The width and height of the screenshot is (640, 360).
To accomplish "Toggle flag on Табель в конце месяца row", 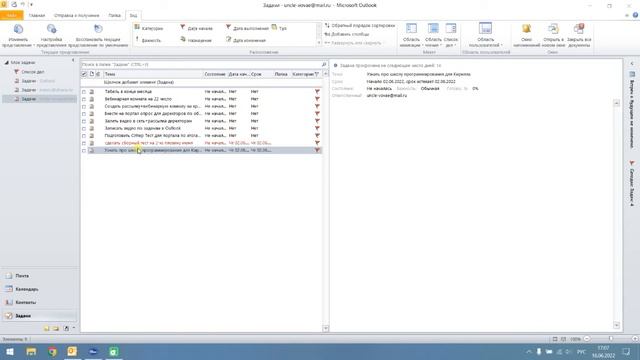I will click(x=317, y=92).
